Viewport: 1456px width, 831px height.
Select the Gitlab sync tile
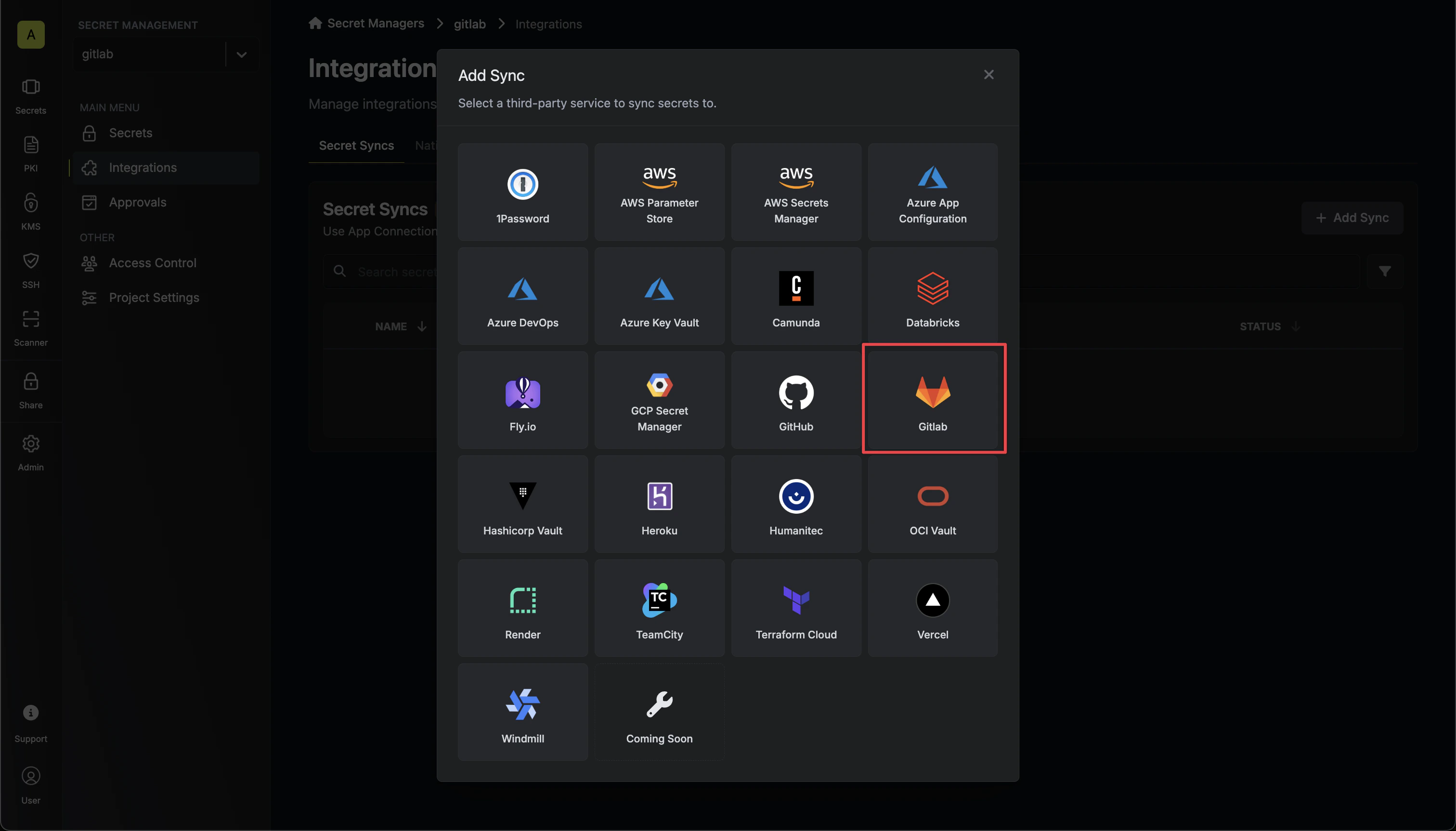pos(933,400)
